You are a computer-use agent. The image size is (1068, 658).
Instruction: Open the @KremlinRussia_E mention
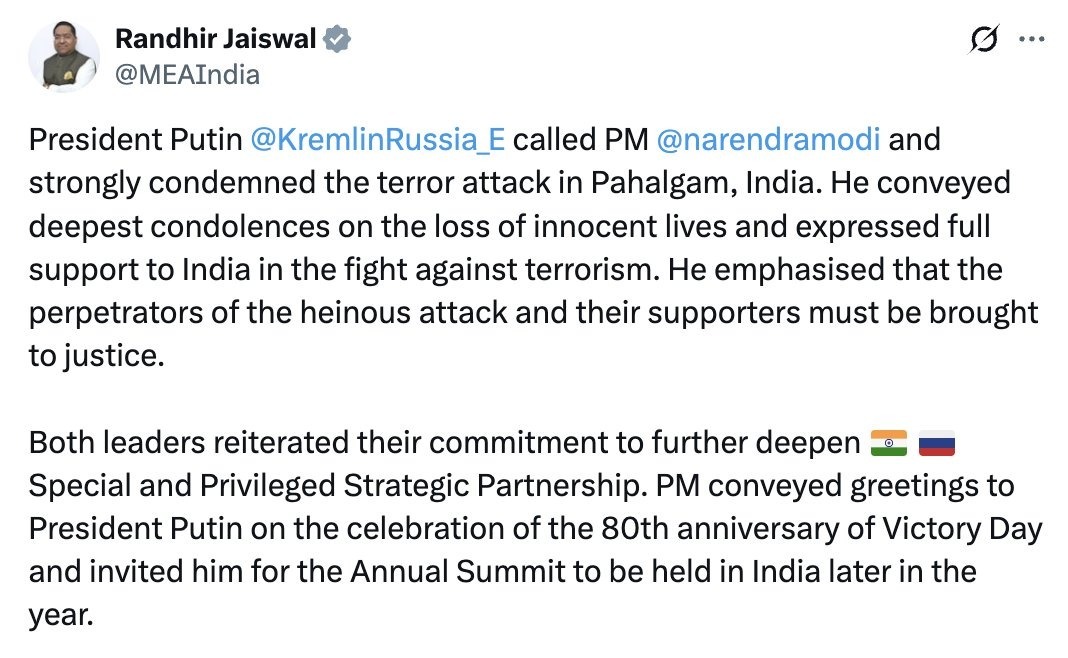tap(378, 139)
